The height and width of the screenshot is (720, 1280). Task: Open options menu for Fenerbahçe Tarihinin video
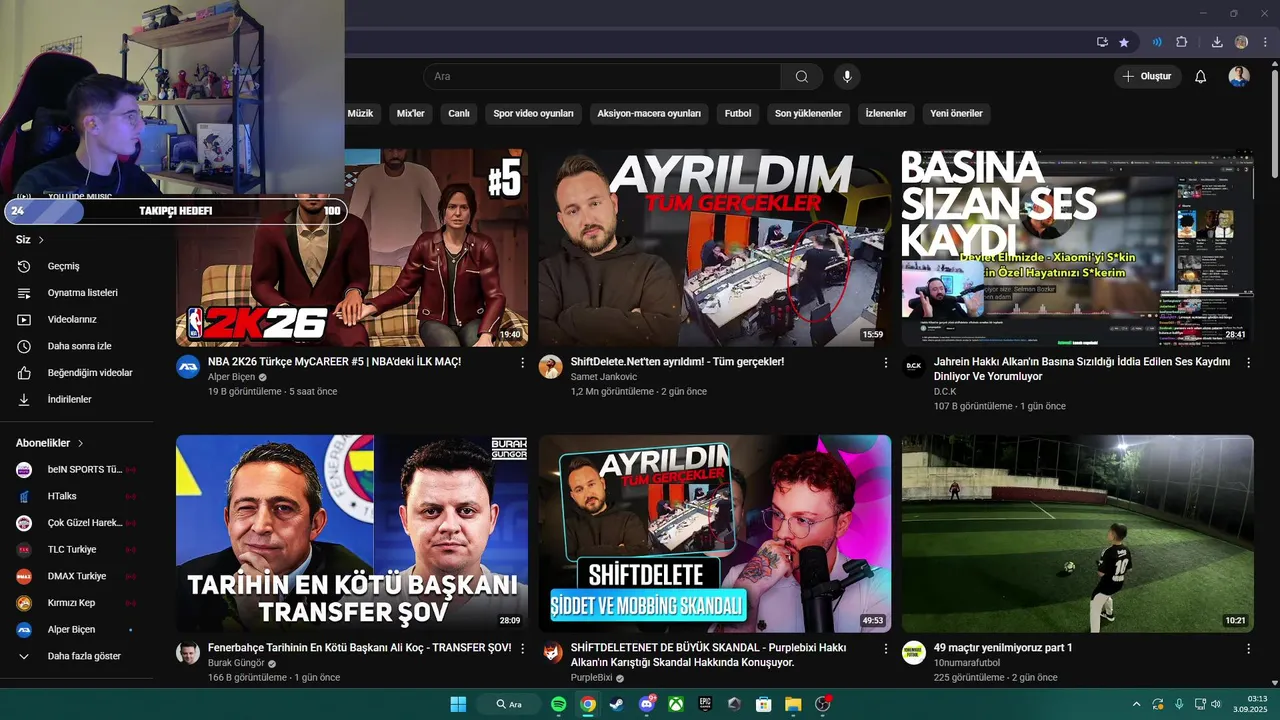(x=522, y=649)
